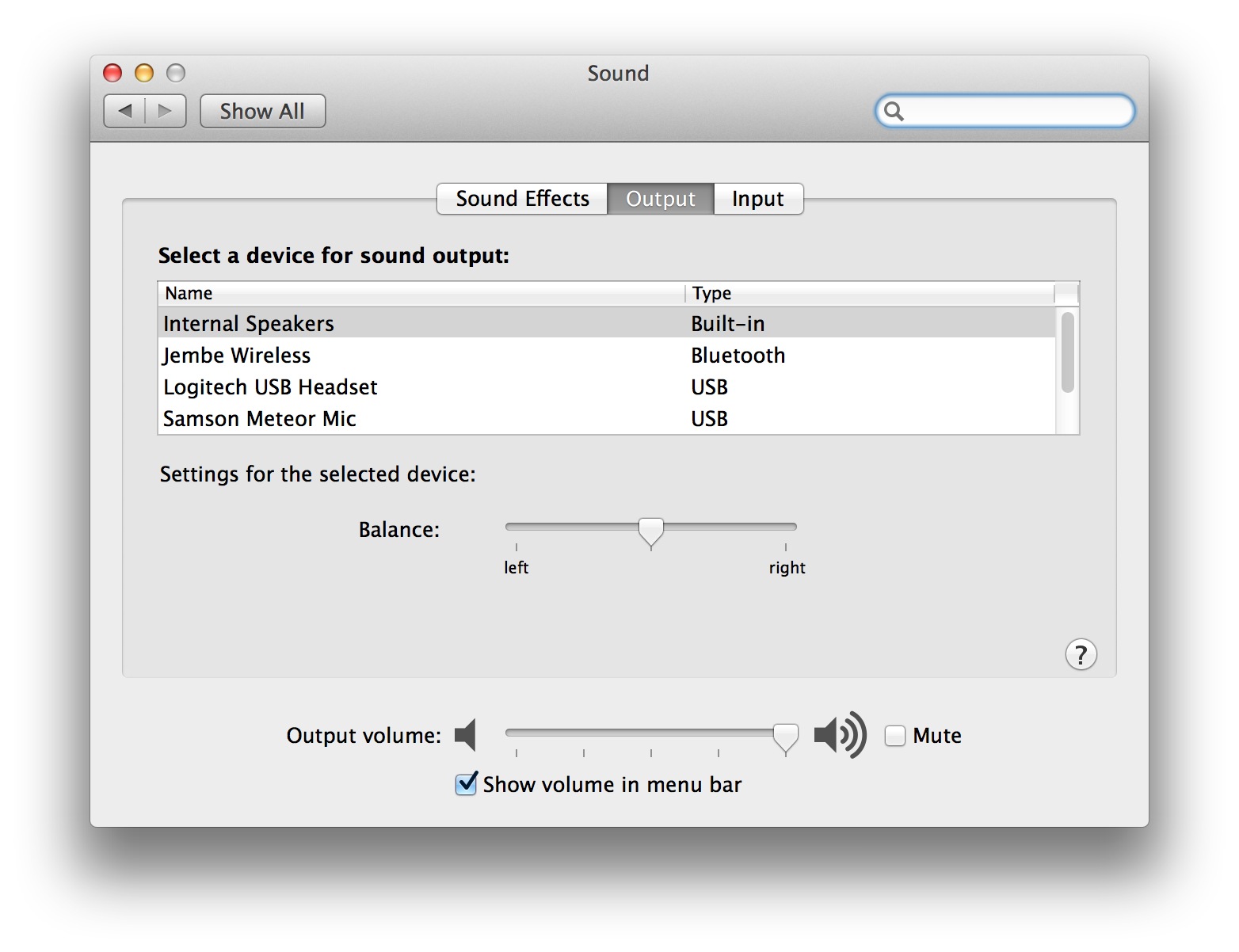Click the Balance slider thumb

click(x=651, y=532)
